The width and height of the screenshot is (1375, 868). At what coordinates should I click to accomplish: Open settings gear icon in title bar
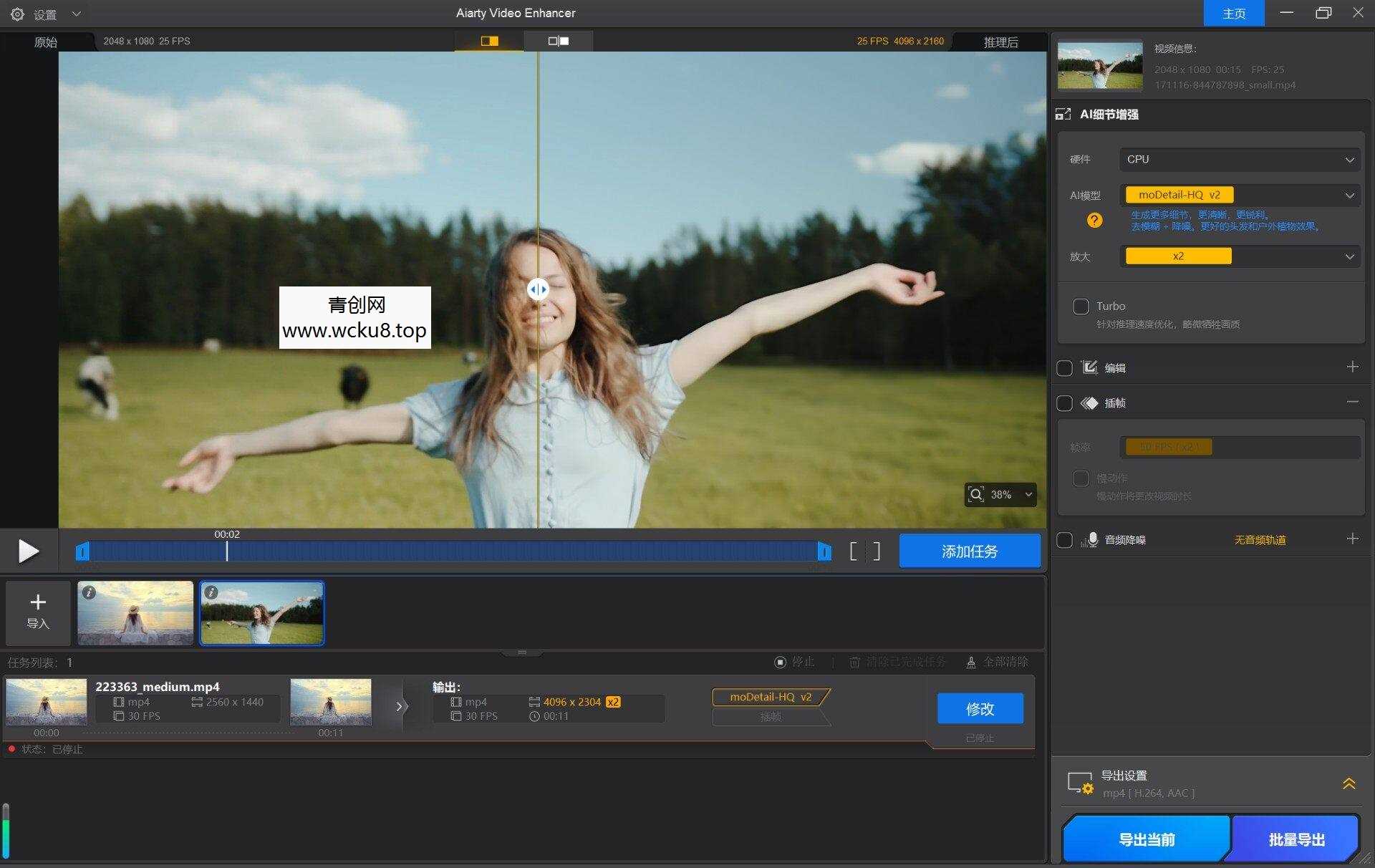point(17,14)
